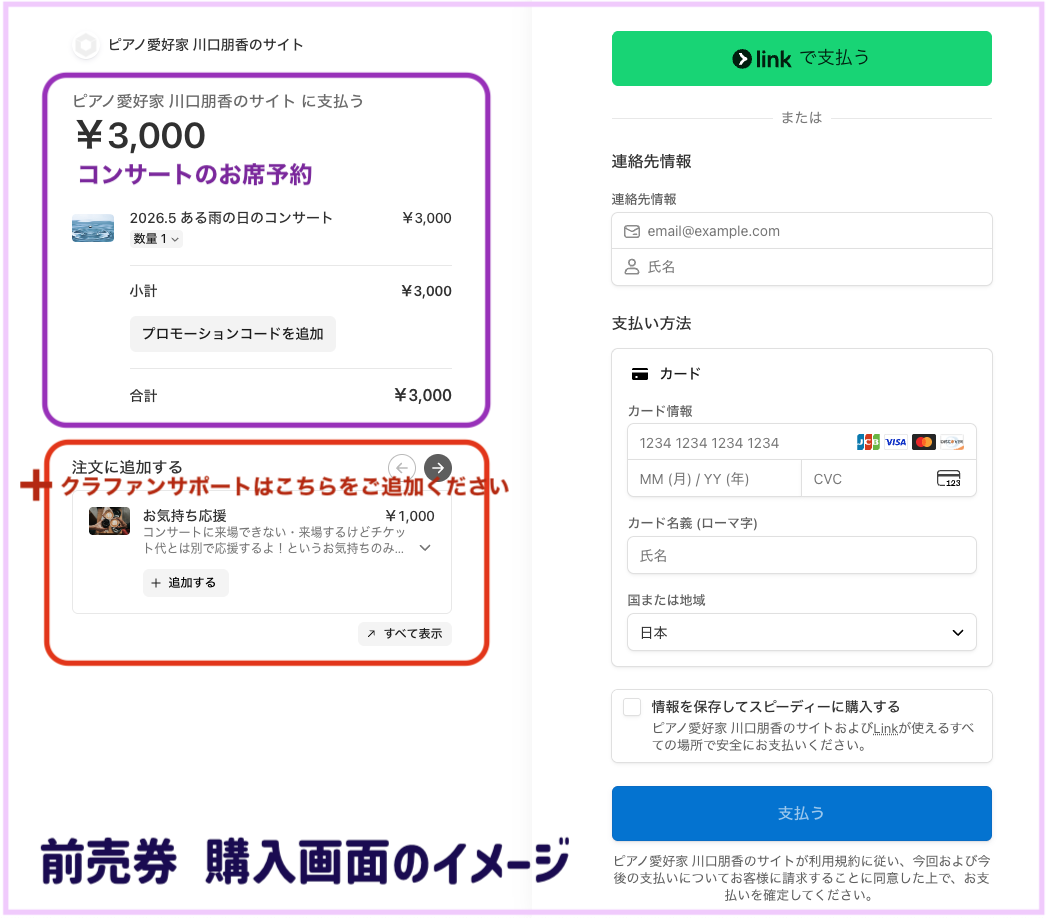Click the お気持ち応援 product thumbnail
The image size is (1046, 918).
pos(109,521)
